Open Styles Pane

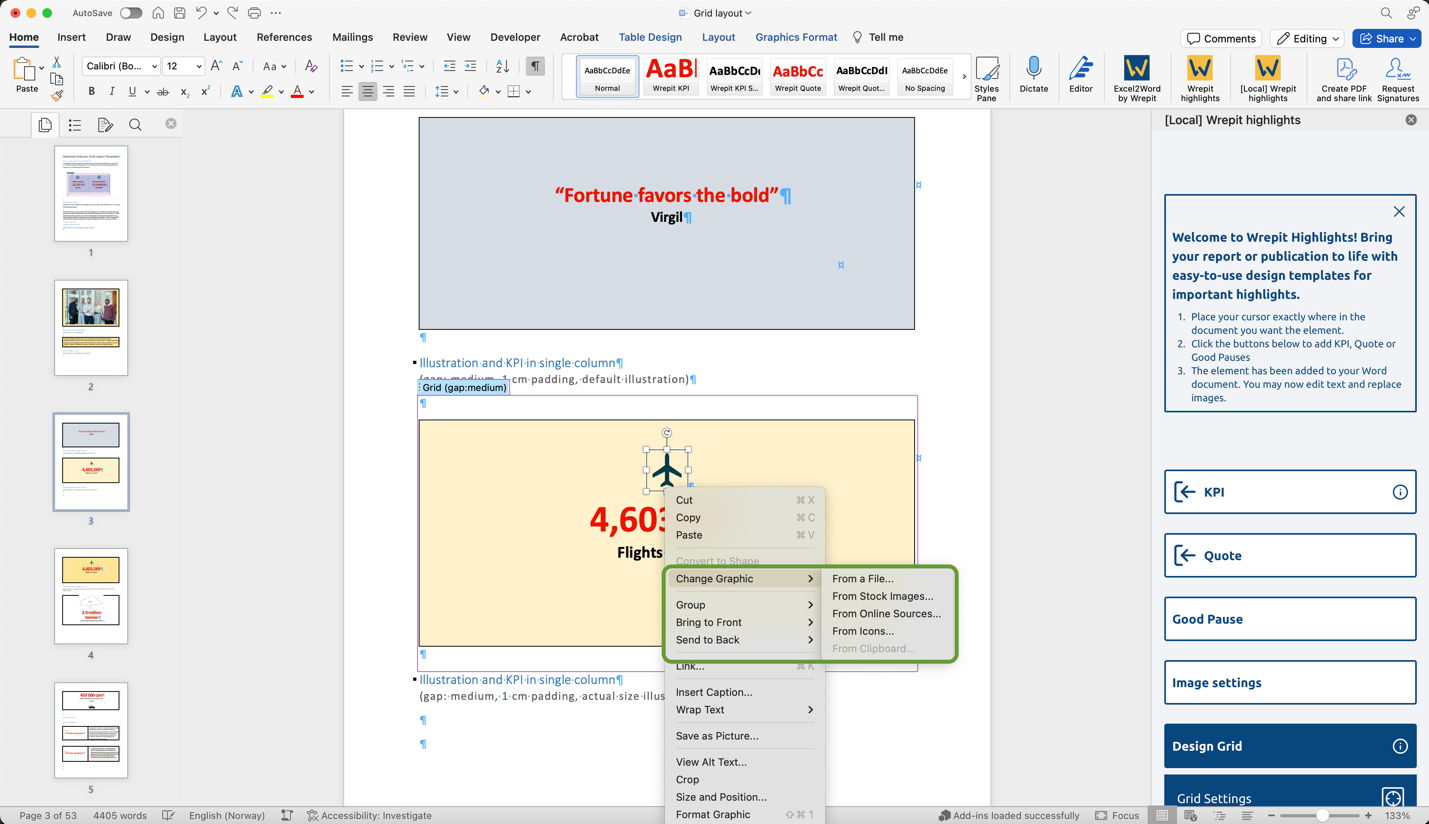point(986,77)
